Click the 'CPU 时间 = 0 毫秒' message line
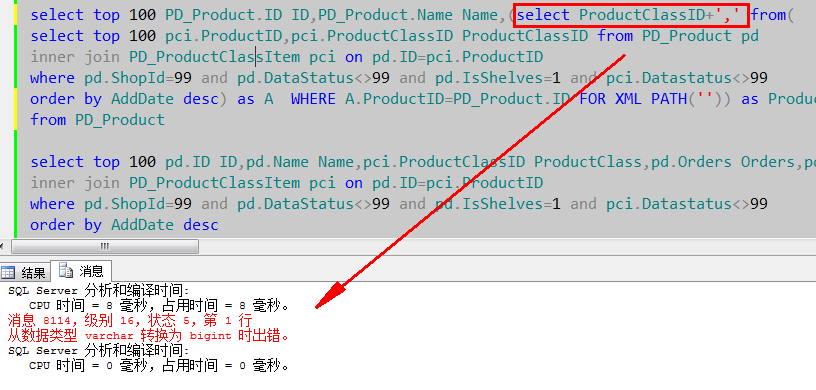The image size is (816, 390). click(159, 366)
